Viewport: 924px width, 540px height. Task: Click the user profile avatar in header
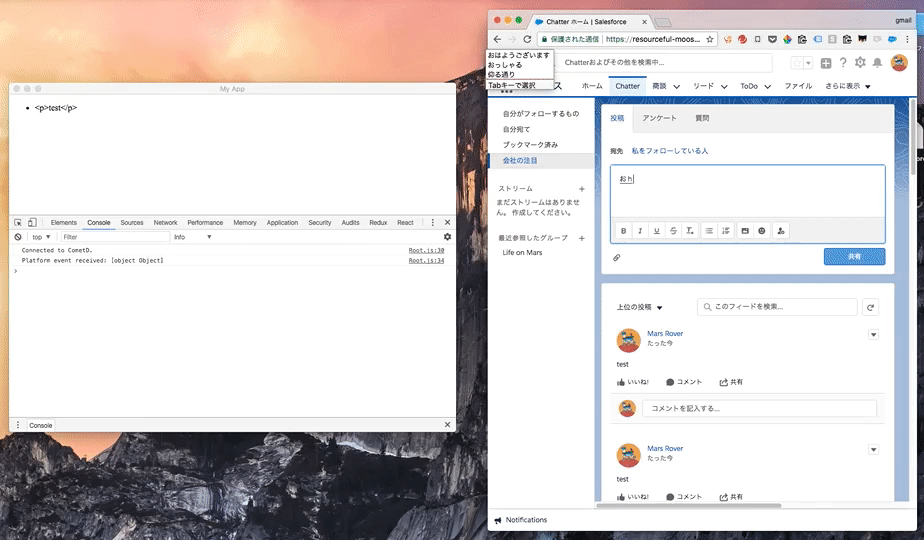pos(899,62)
